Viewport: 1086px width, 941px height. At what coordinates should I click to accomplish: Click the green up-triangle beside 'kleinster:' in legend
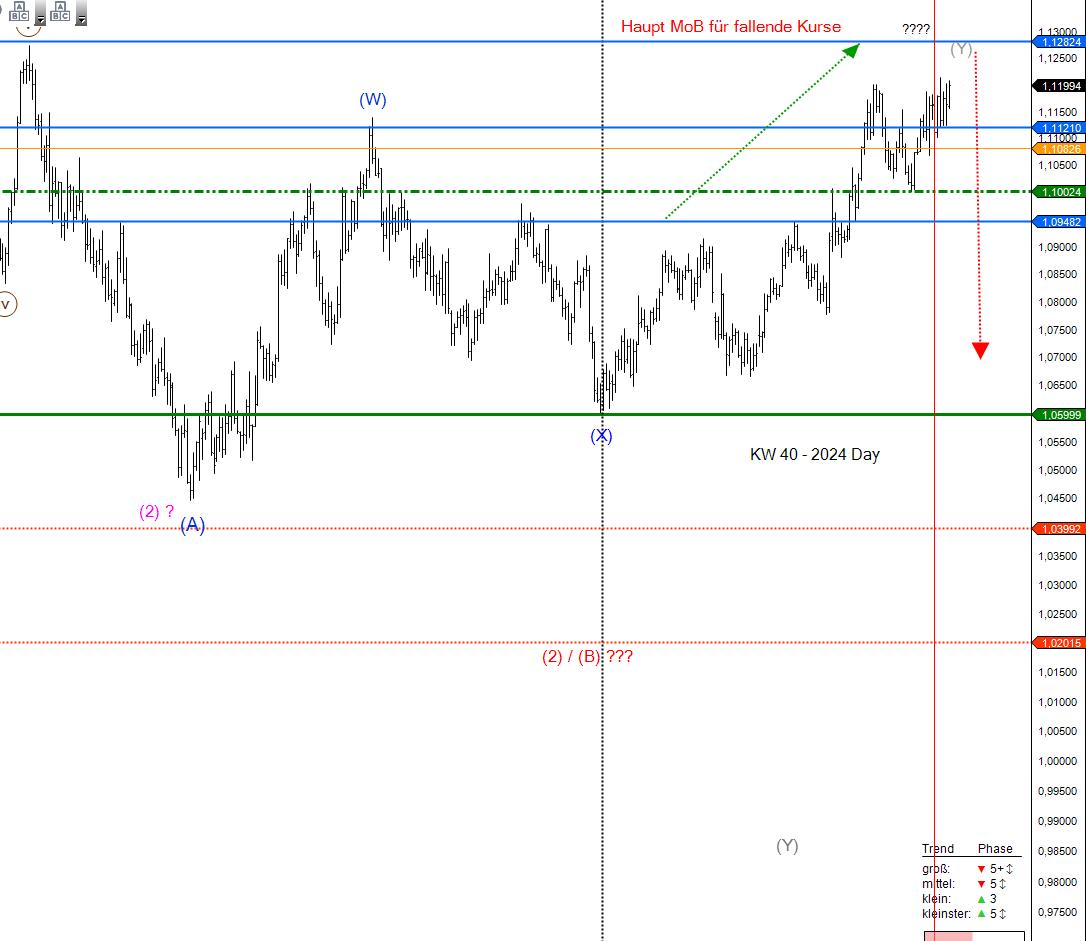tap(980, 913)
